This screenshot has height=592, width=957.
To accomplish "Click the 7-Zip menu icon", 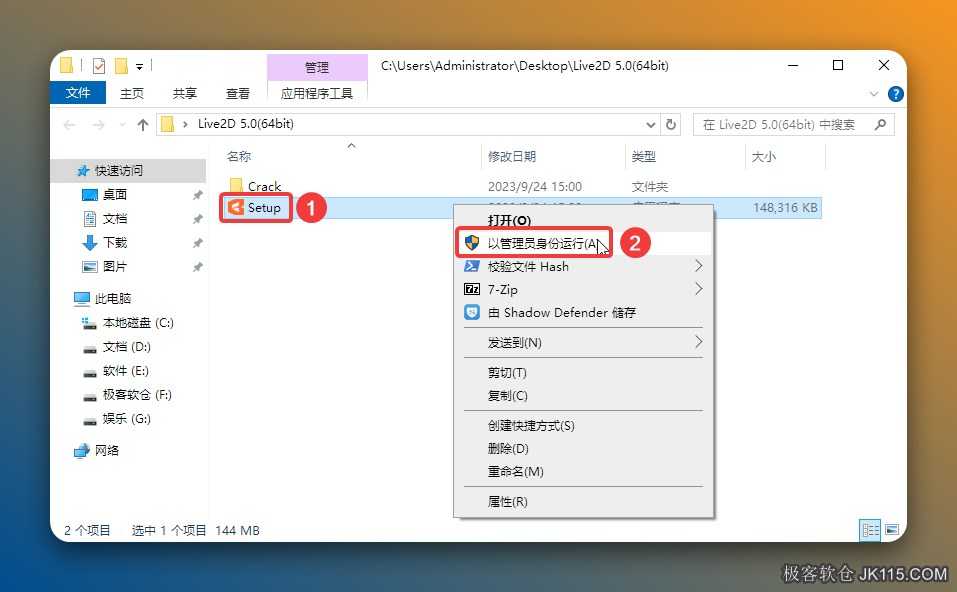I will 472,289.
